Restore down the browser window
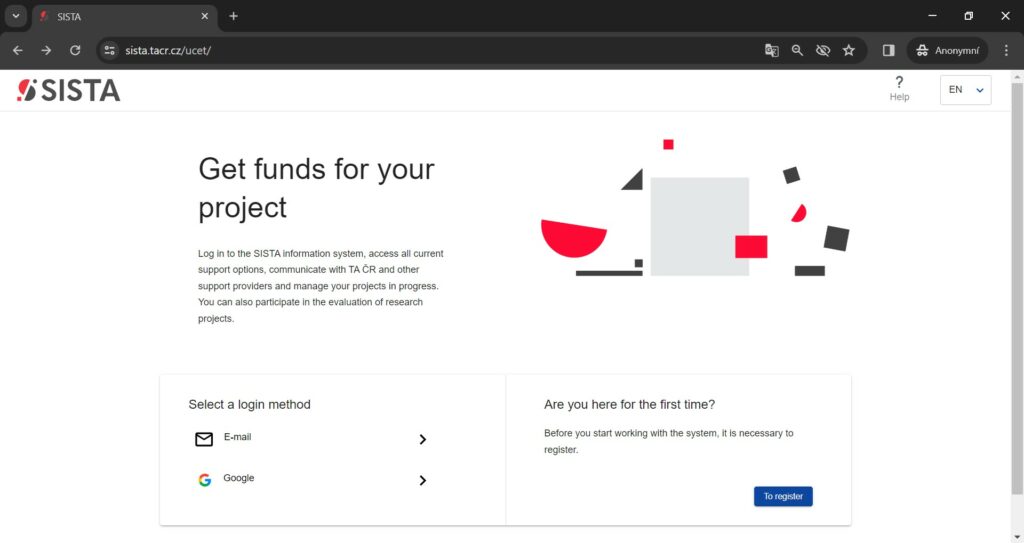1024x543 pixels. click(x=968, y=16)
